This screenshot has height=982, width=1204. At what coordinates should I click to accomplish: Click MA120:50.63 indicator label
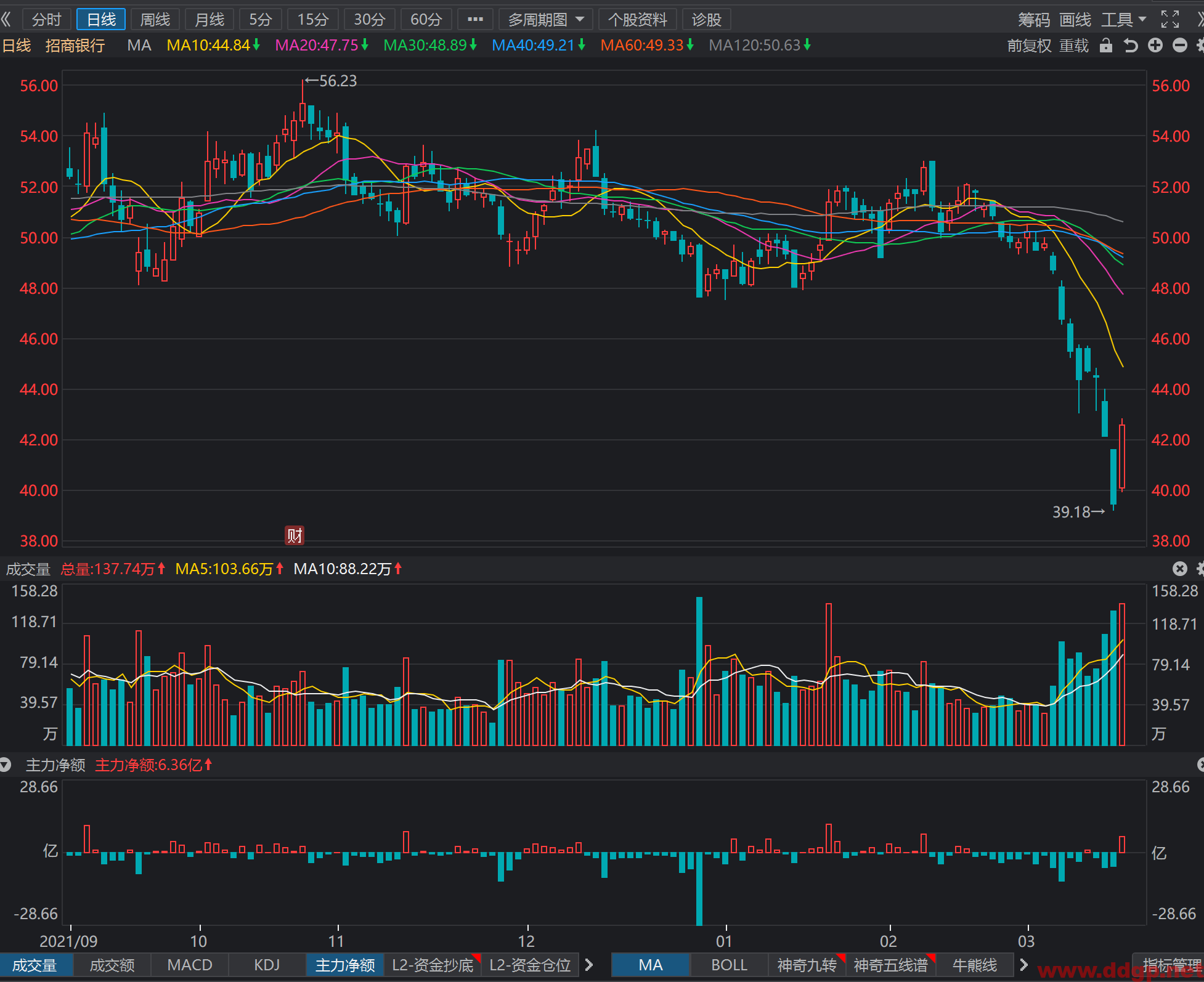(760, 46)
